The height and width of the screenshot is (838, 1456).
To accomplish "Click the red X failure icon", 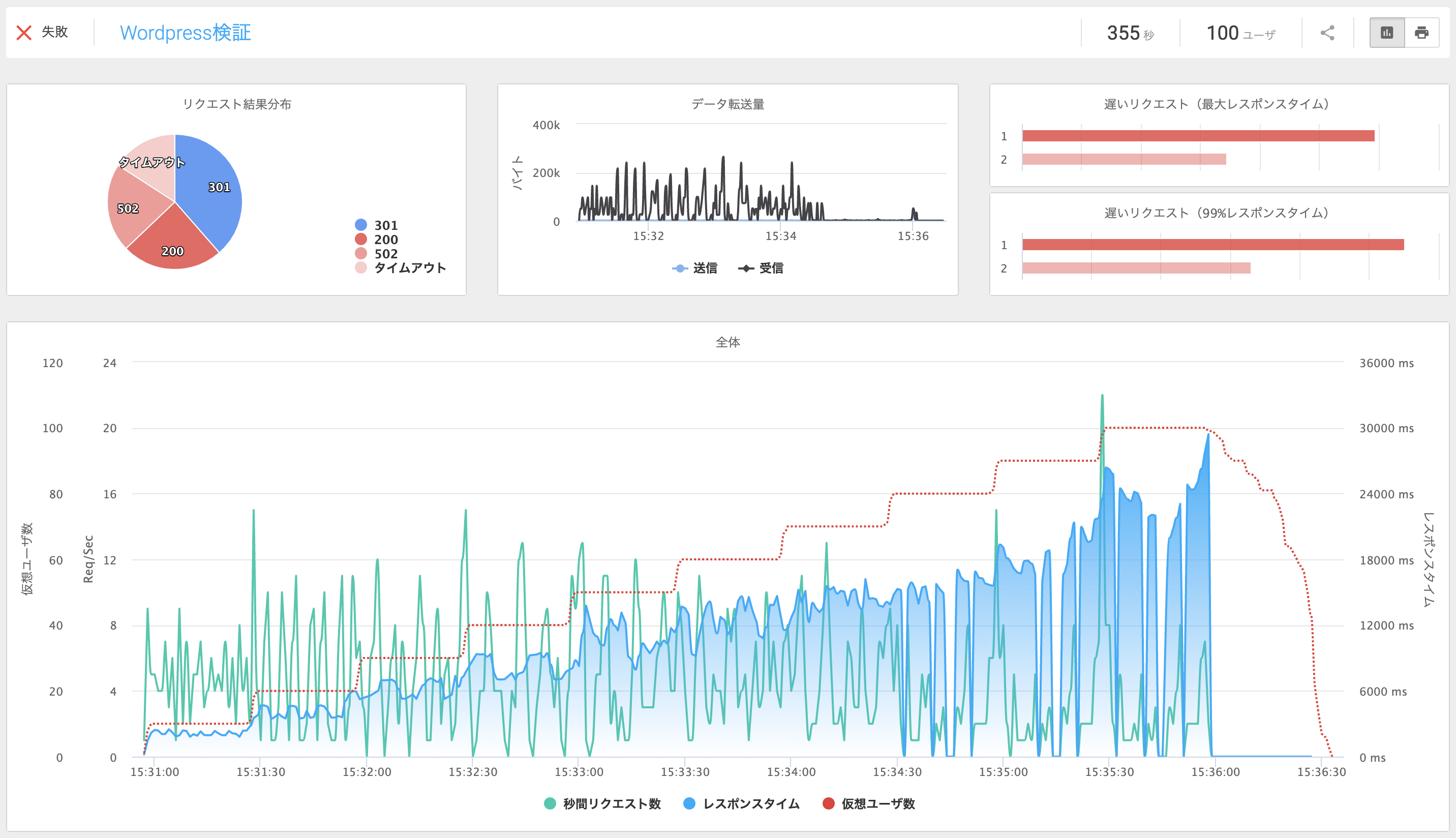I will (x=24, y=33).
